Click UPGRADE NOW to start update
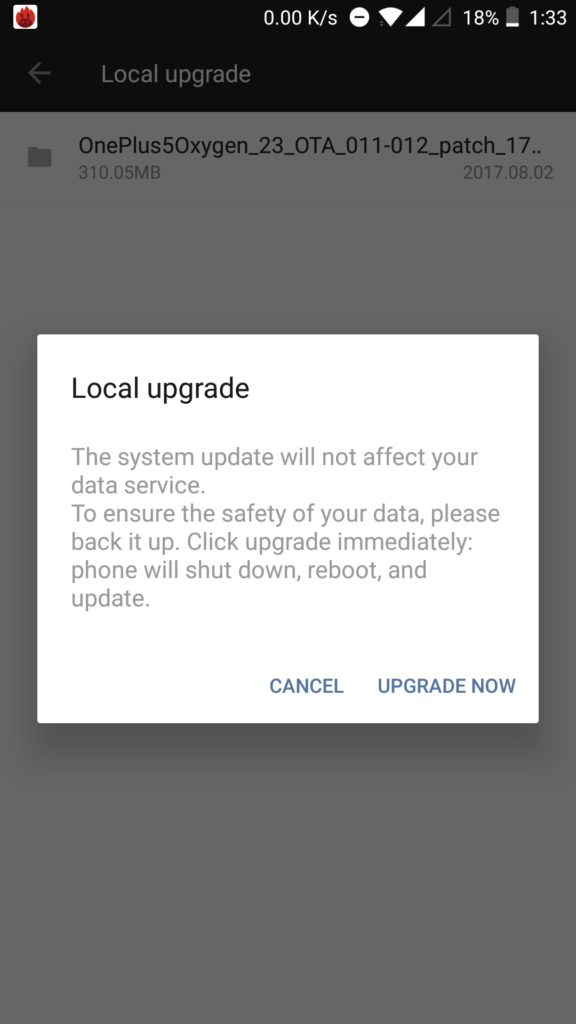Screen dimensions: 576x1024 click(447, 686)
